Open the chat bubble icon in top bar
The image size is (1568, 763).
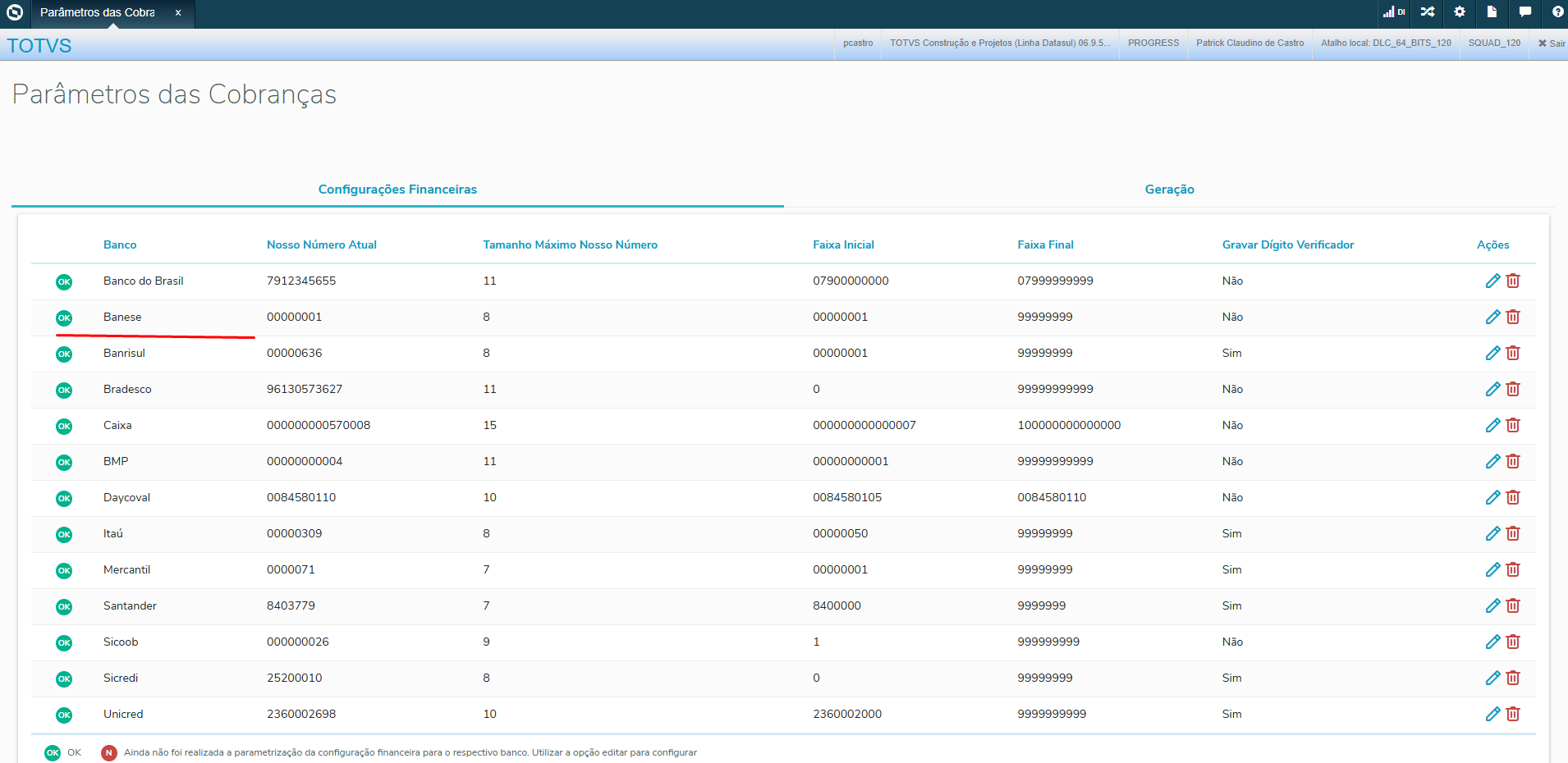[x=1525, y=11]
